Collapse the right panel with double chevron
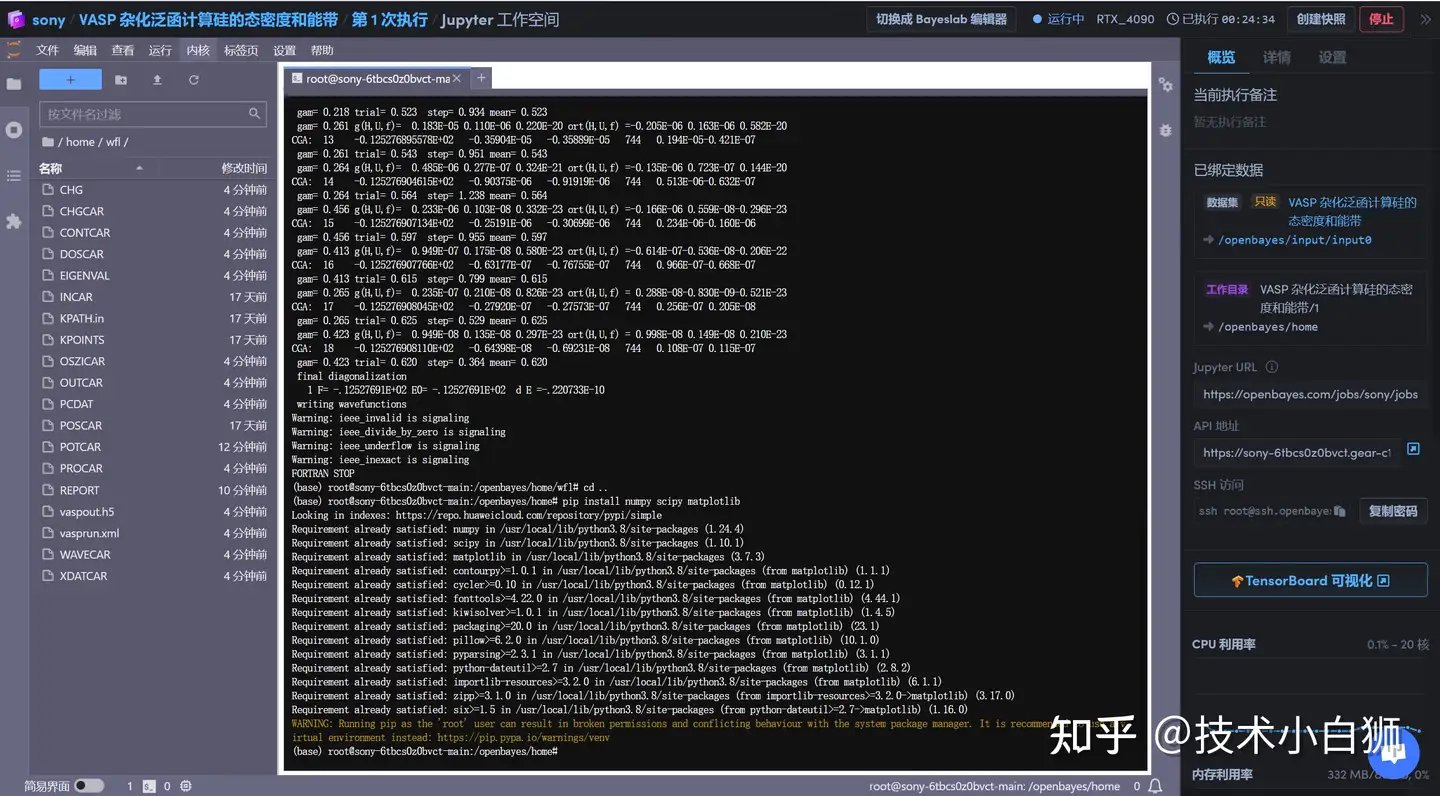Screen dimensions: 1440x796 (1426, 19)
